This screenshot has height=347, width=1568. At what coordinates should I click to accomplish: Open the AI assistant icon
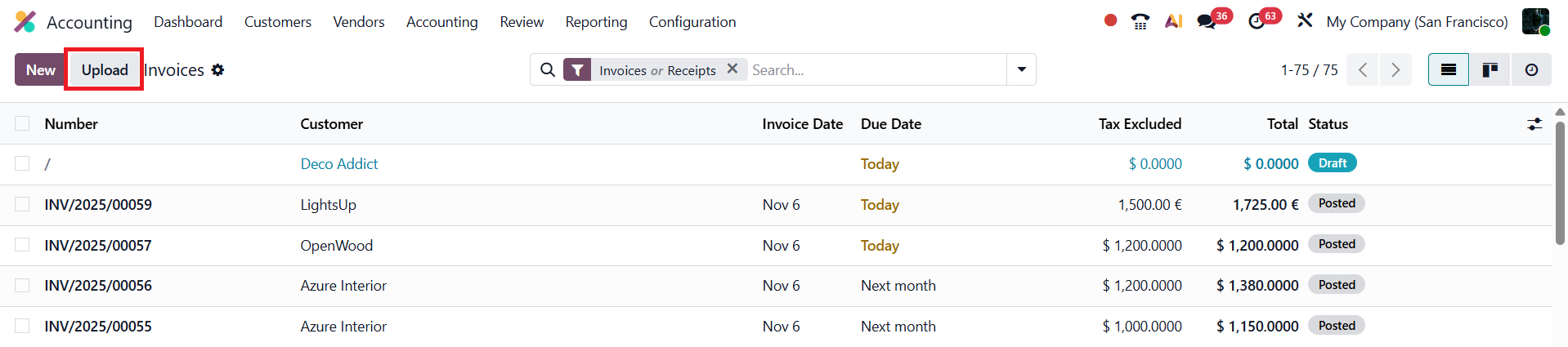(x=1174, y=22)
